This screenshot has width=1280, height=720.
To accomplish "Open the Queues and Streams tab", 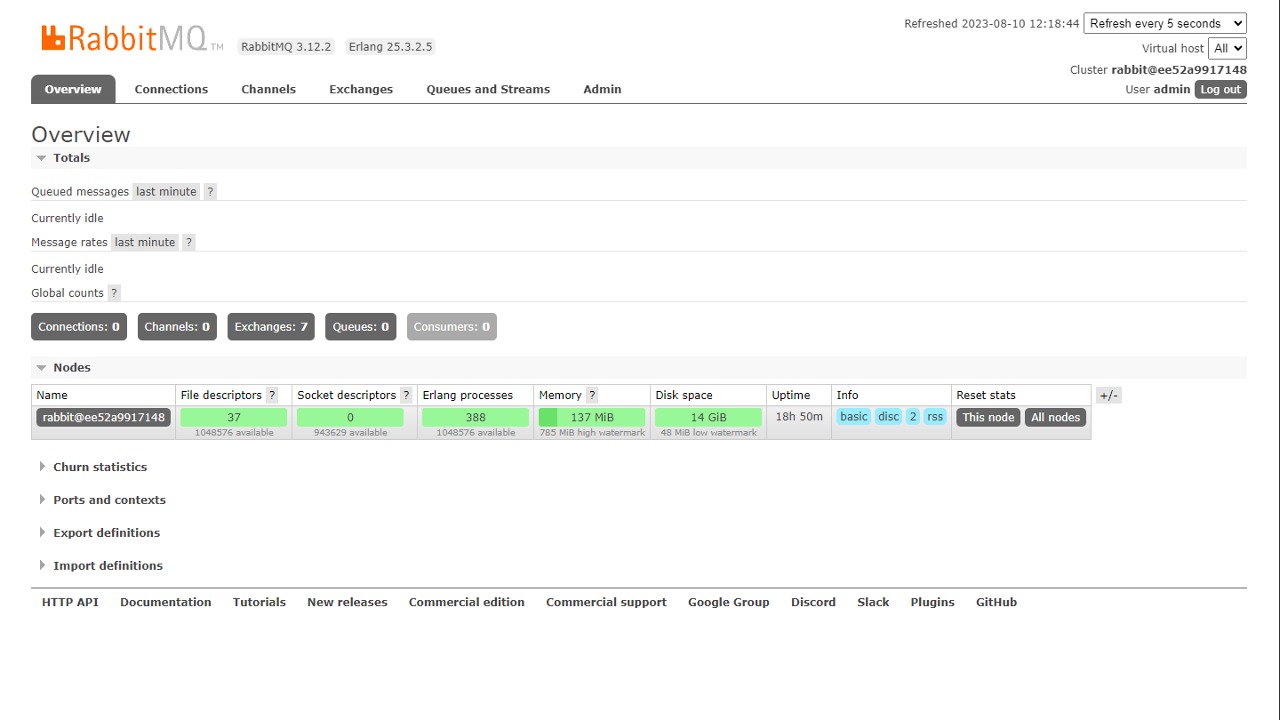I will click(488, 89).
